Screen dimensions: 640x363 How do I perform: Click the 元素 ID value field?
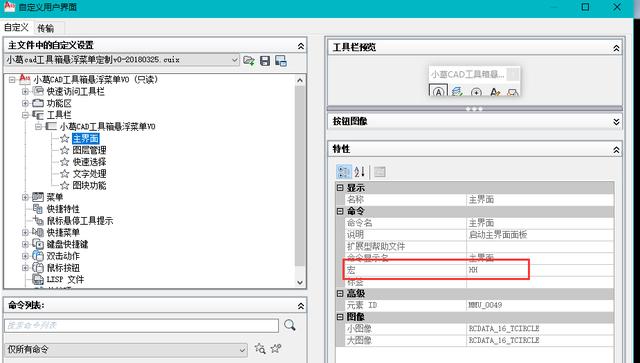(x=540, y=305)
